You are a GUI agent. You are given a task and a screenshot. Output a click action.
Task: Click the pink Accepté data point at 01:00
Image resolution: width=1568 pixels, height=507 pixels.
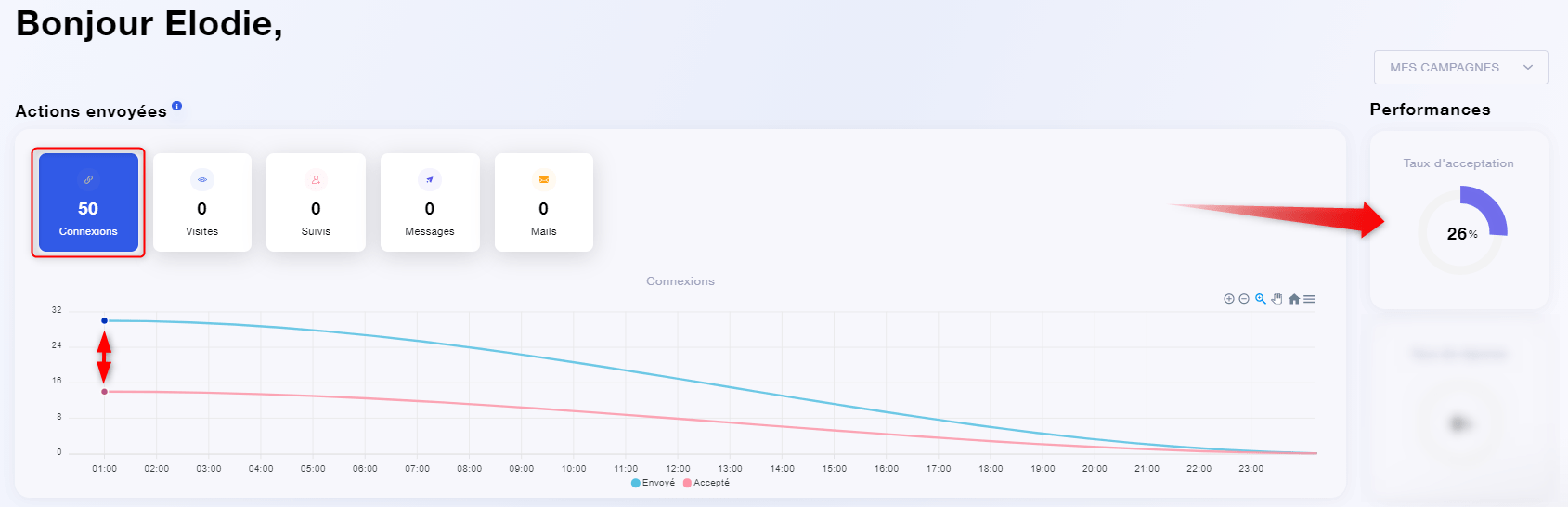pyautogui.click(x=104, y=392)
